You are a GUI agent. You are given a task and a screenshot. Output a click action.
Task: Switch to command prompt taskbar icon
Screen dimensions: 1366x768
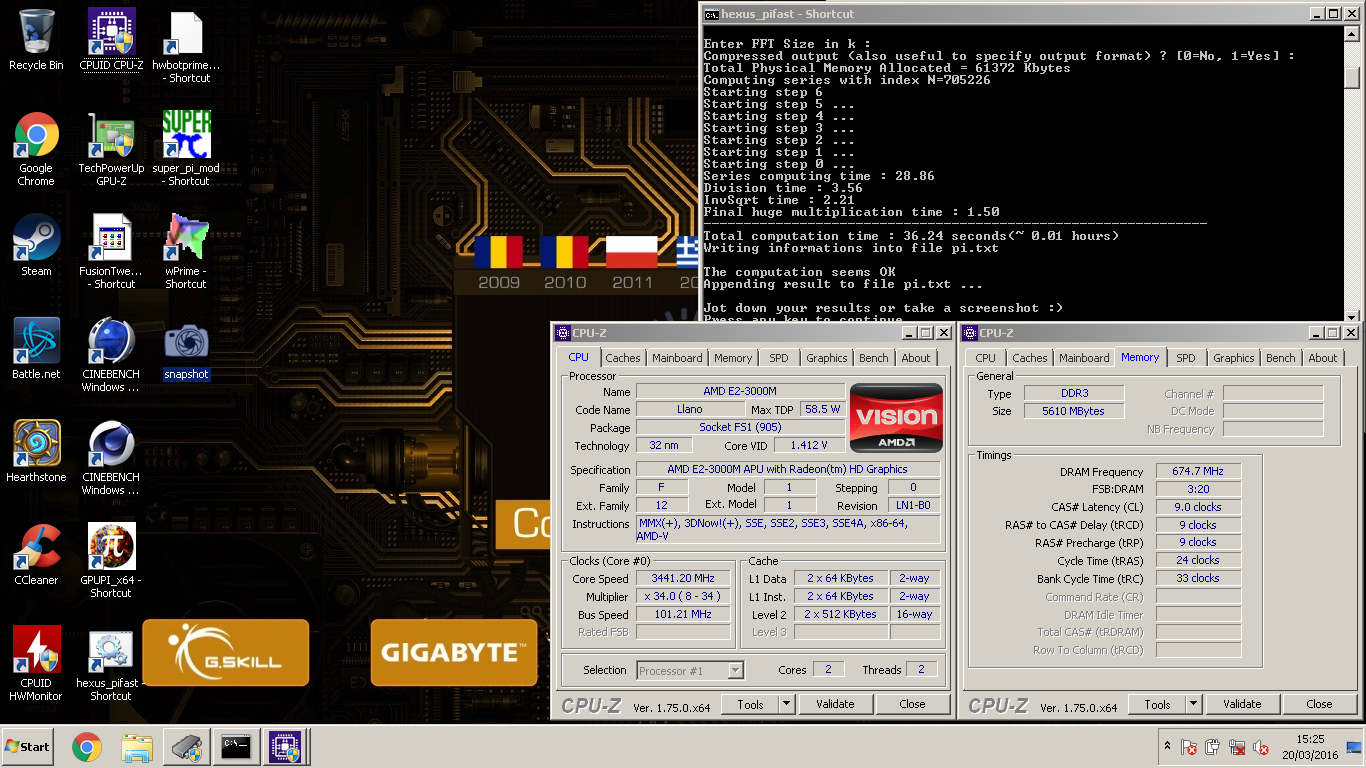[236, 746]
